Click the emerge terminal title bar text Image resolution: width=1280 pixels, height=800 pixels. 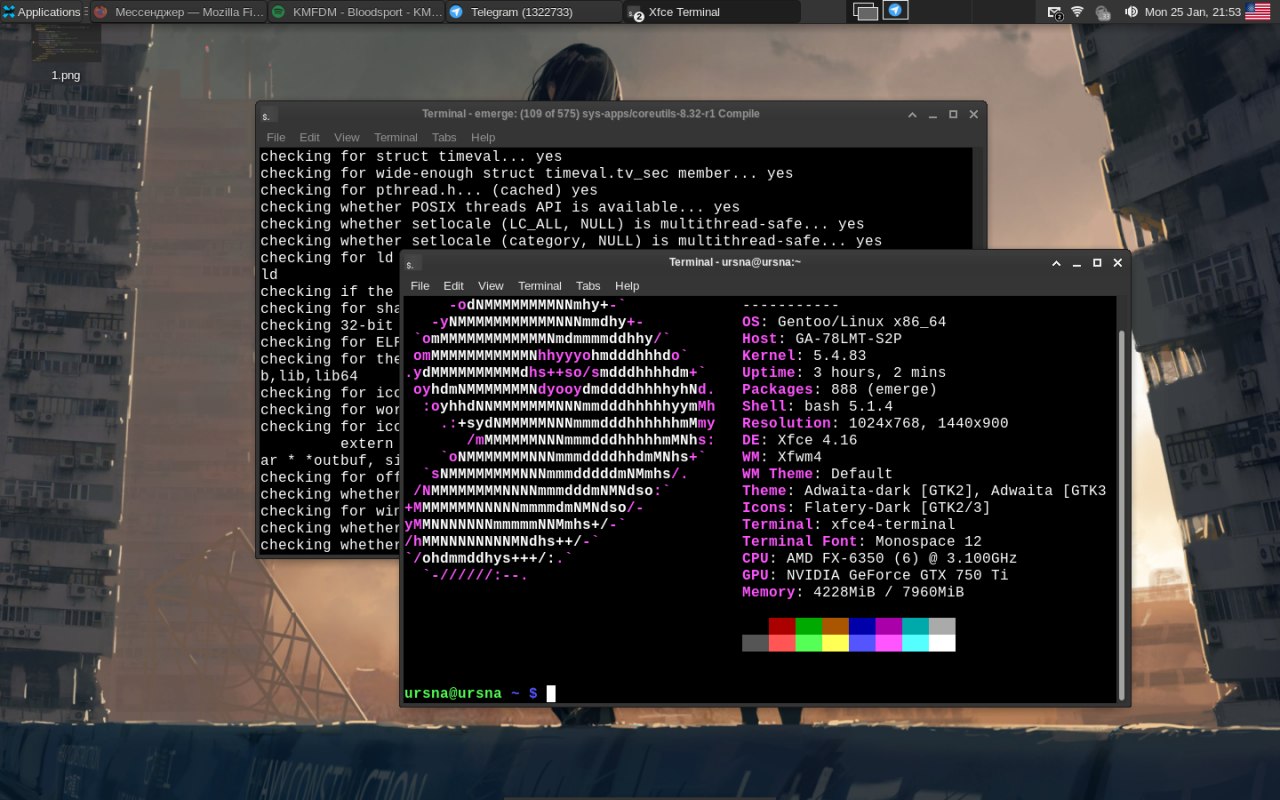point(591,114)
